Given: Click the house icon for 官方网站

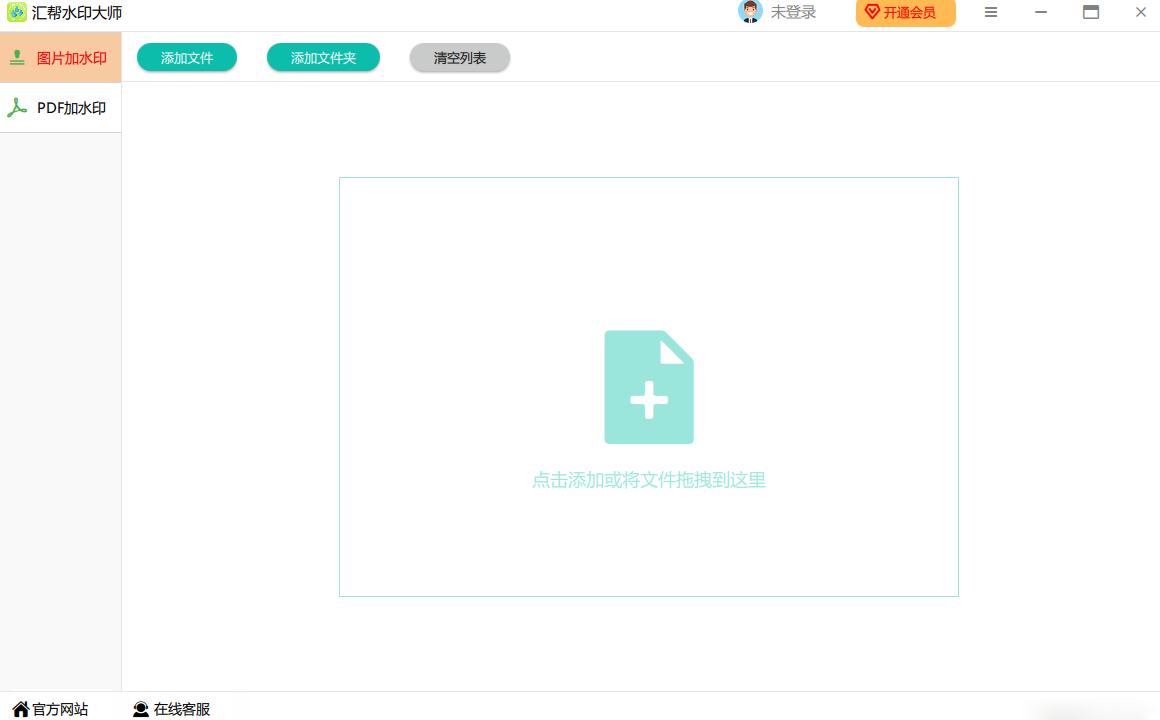Looking at the screenshot, I should pyautogui.click(x=20, y=709).
